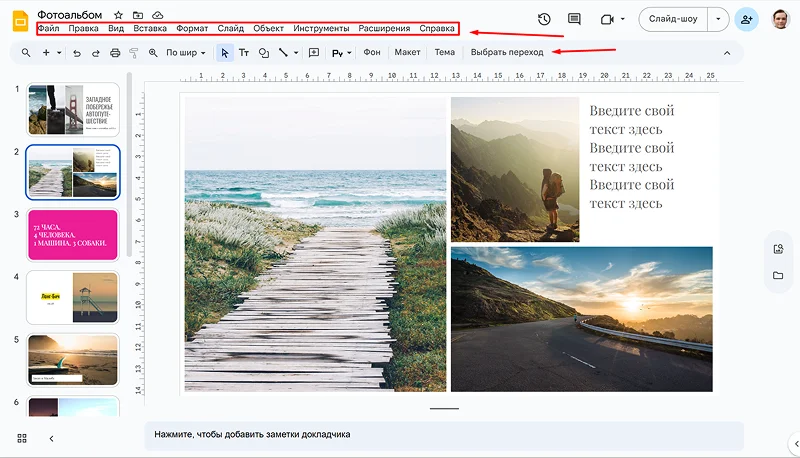Click the Выбрать переход button

point(507,52)
